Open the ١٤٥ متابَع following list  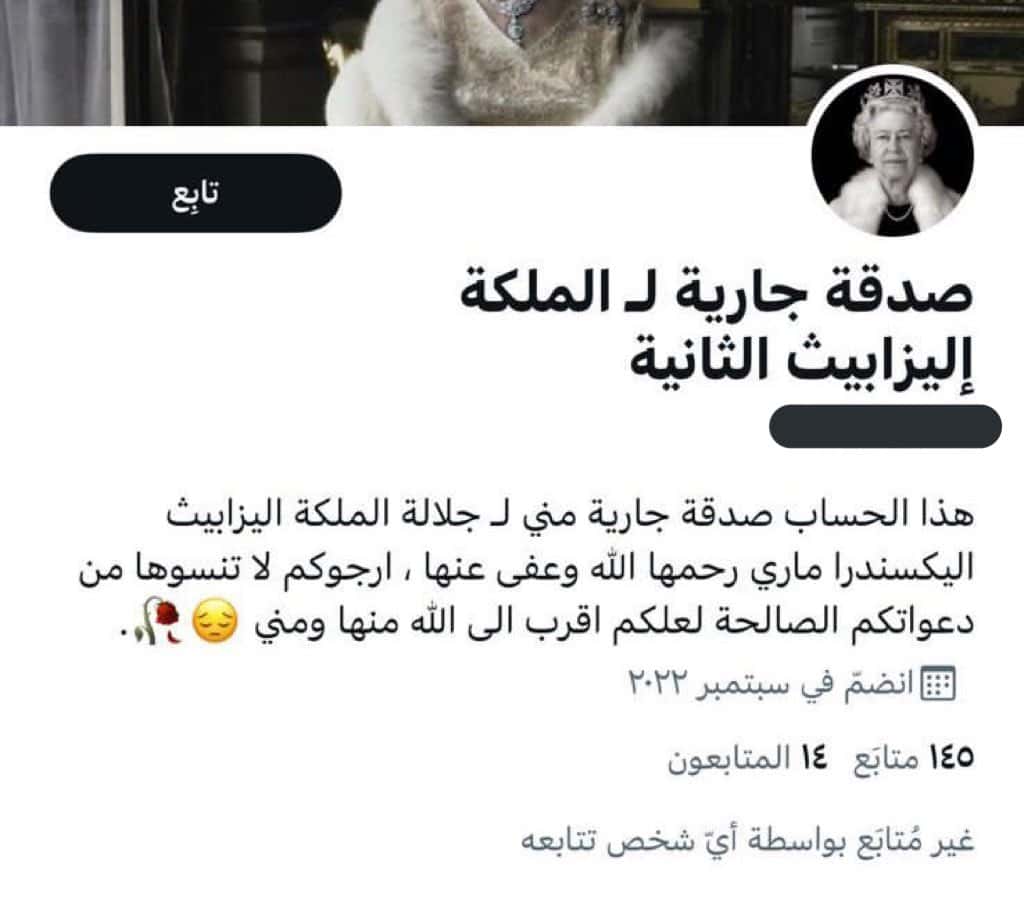click(x=914, y=759)
